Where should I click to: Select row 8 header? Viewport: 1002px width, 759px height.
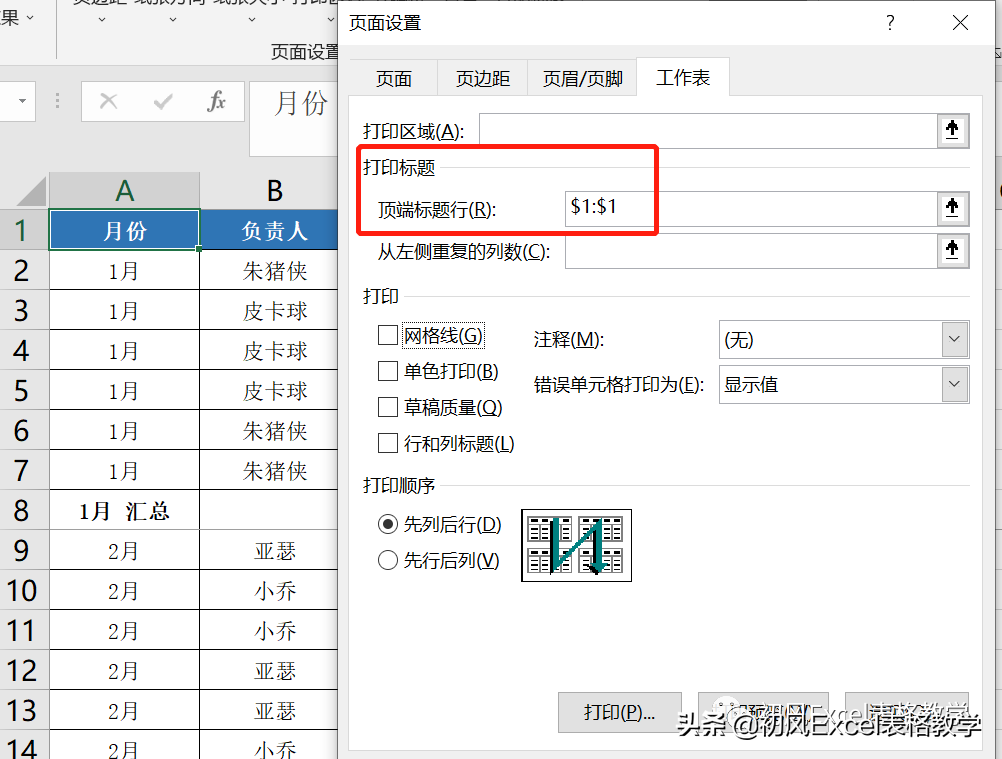click(24, 510)
